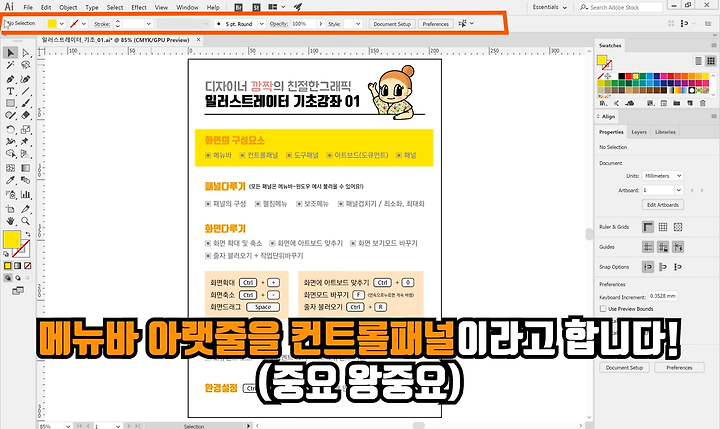Expand the Stroke weight dropdown

point(148,24)
